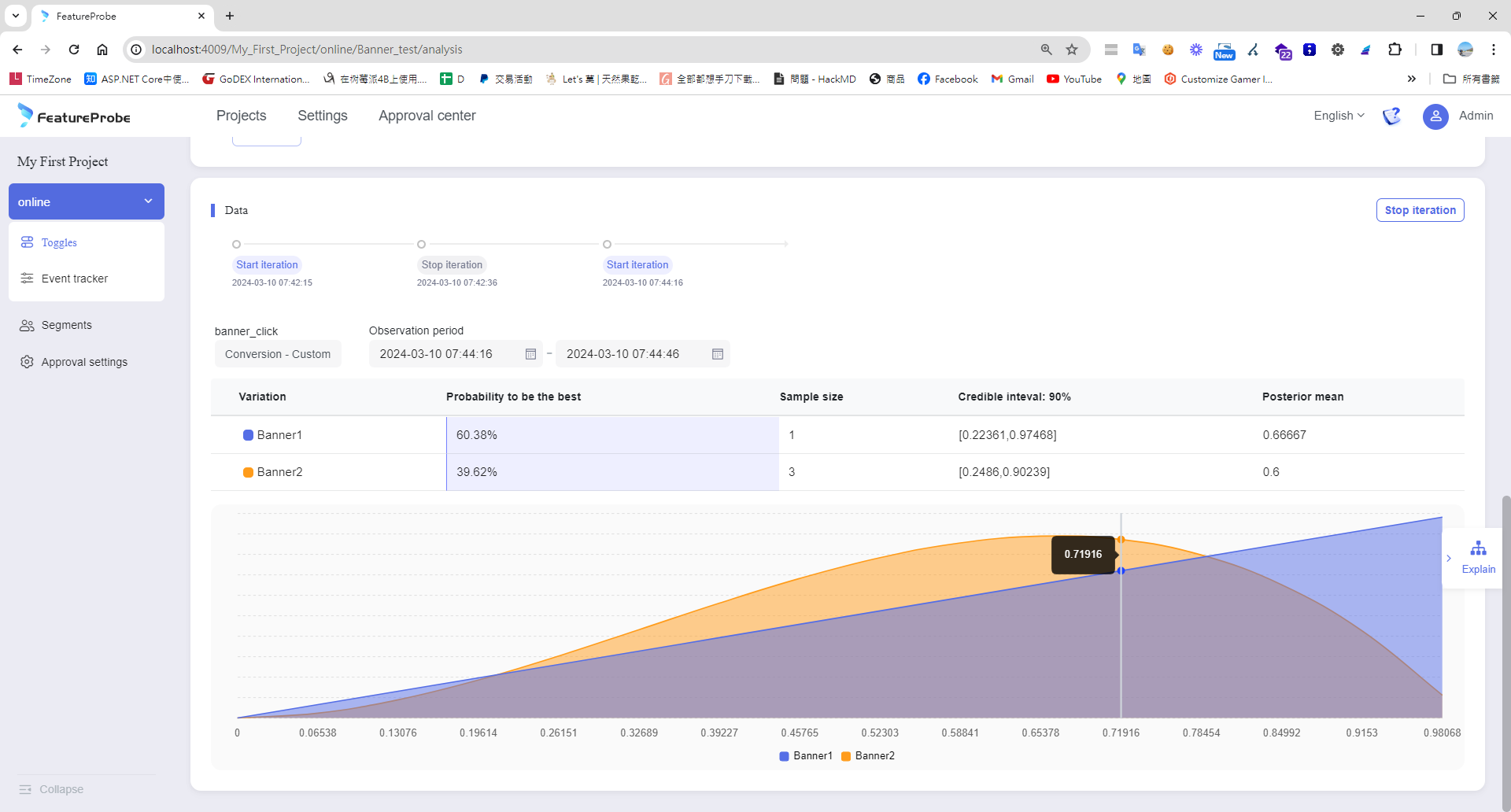Open the Admin account avatar
1511x812 pixels.
1435,116
